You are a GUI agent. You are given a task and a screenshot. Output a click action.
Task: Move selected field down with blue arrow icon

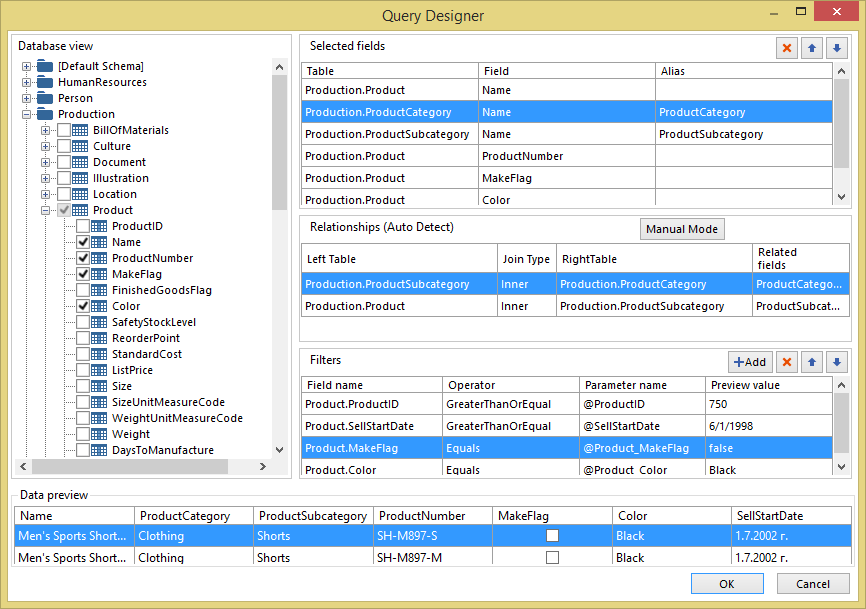coord(836,47)
